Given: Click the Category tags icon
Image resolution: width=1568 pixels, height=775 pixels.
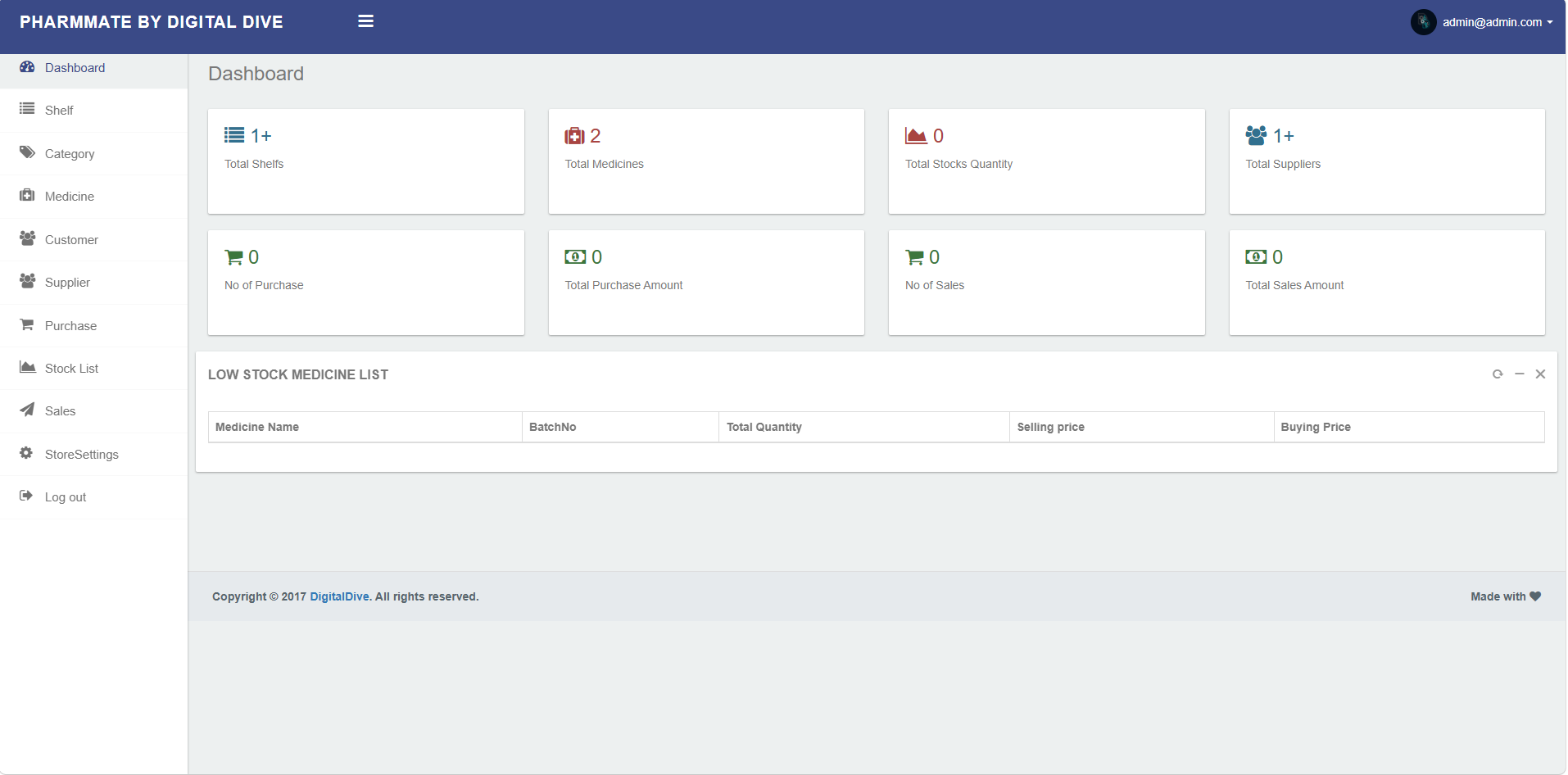Looking at the screenshot, I should point(27,152).
